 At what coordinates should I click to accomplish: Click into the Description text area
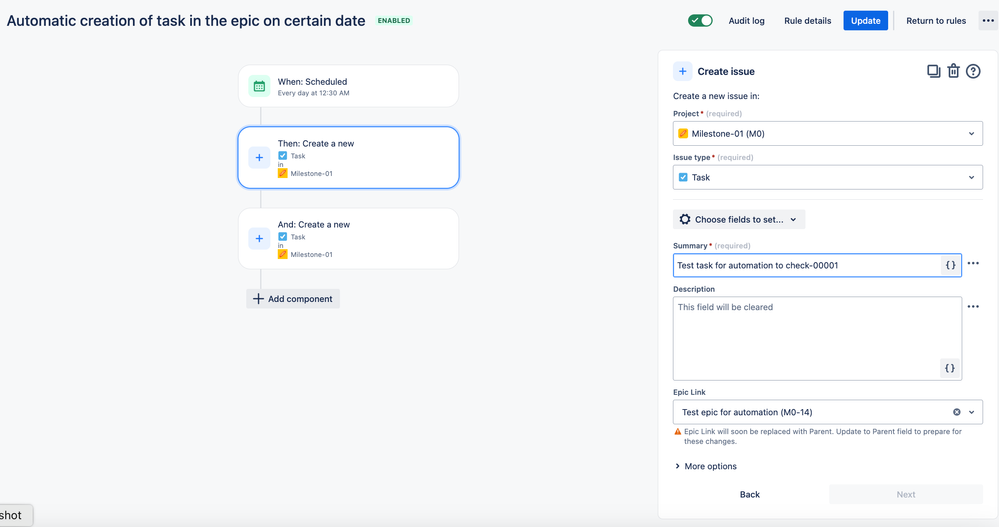(817, 338)
